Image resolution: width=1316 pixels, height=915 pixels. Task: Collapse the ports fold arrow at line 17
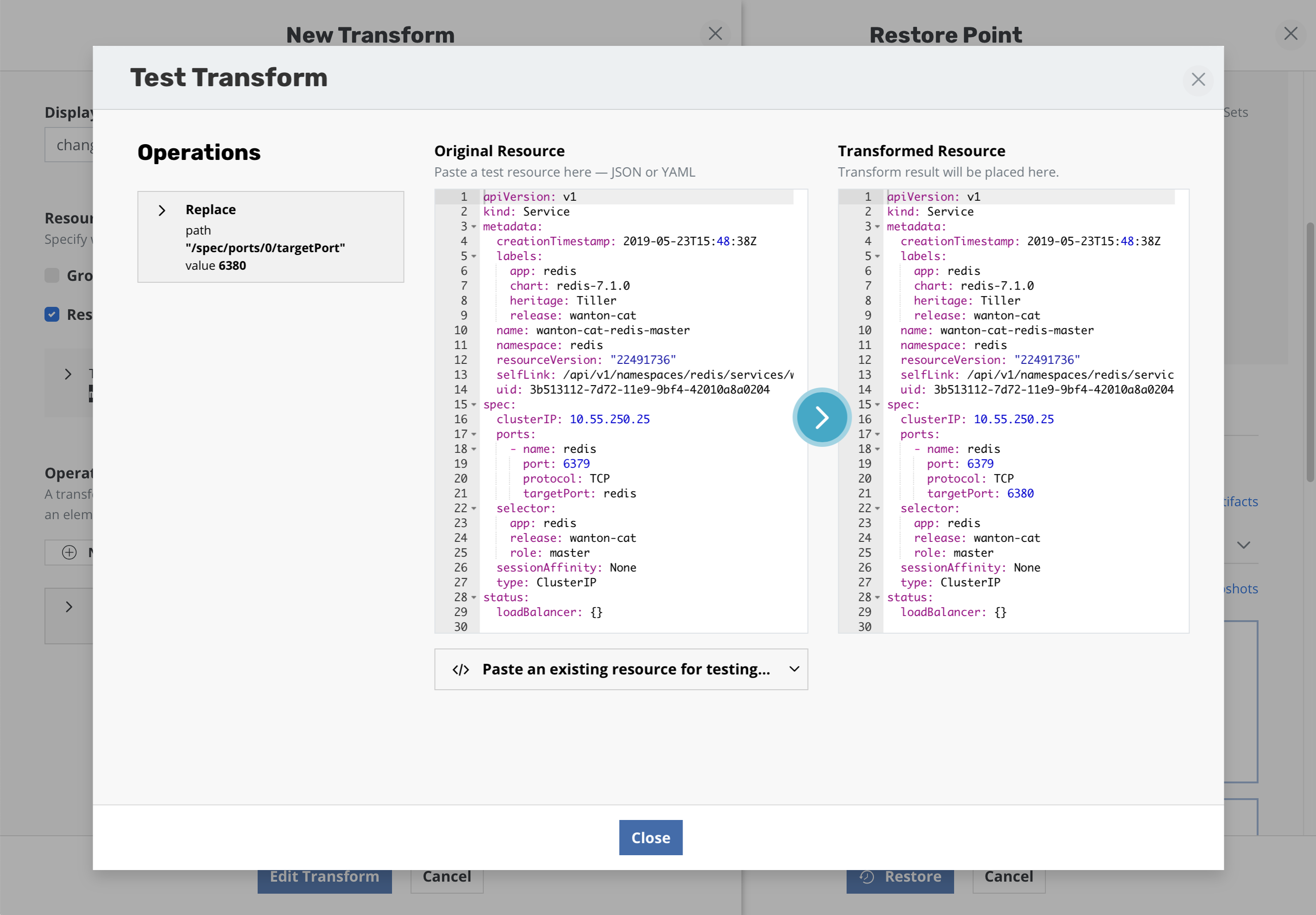(474, 435)
